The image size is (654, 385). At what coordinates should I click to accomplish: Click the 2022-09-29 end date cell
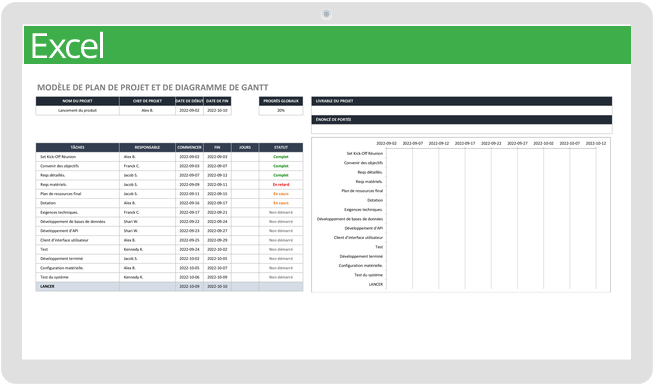click(x=217, y=240)
